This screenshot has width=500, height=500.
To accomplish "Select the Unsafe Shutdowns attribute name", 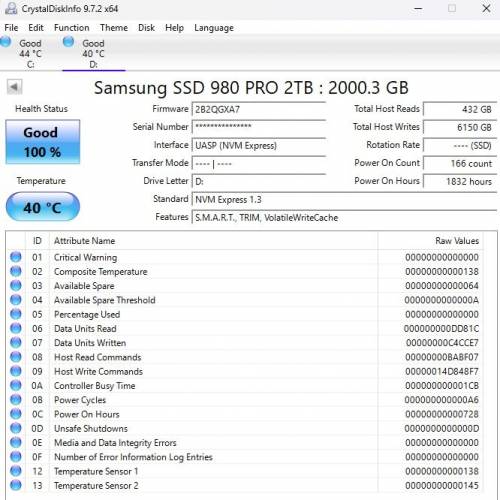I will (x=91, y=428).
